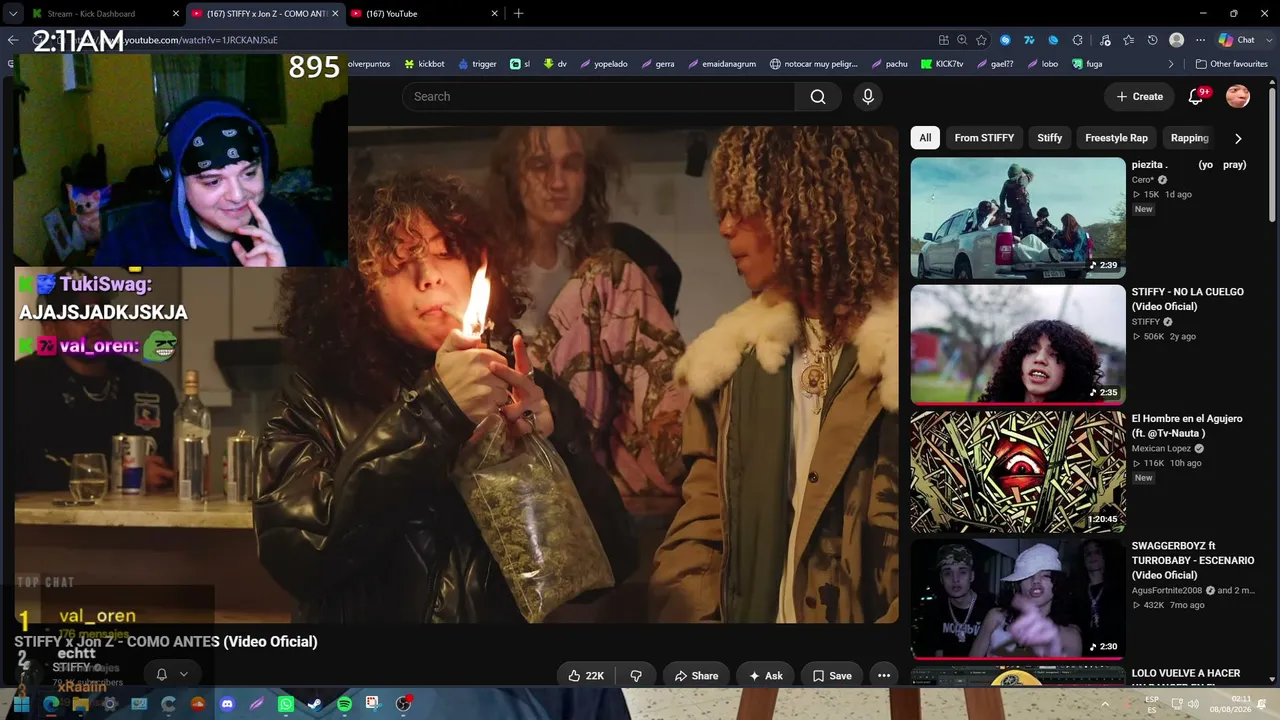Open the Shazam browser extension
Screen dimensions: 1280x720
pyautogui.click(x=1005, y=40)
